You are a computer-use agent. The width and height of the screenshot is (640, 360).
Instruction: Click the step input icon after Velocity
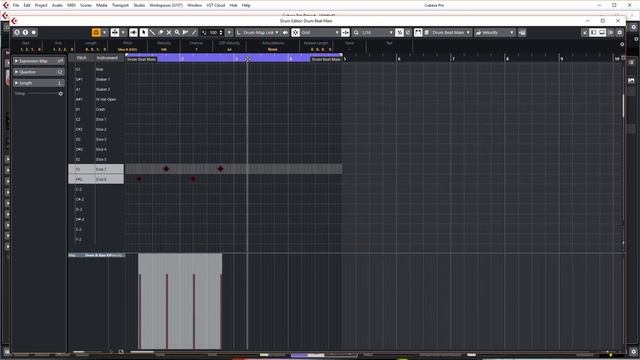[522, 32]
